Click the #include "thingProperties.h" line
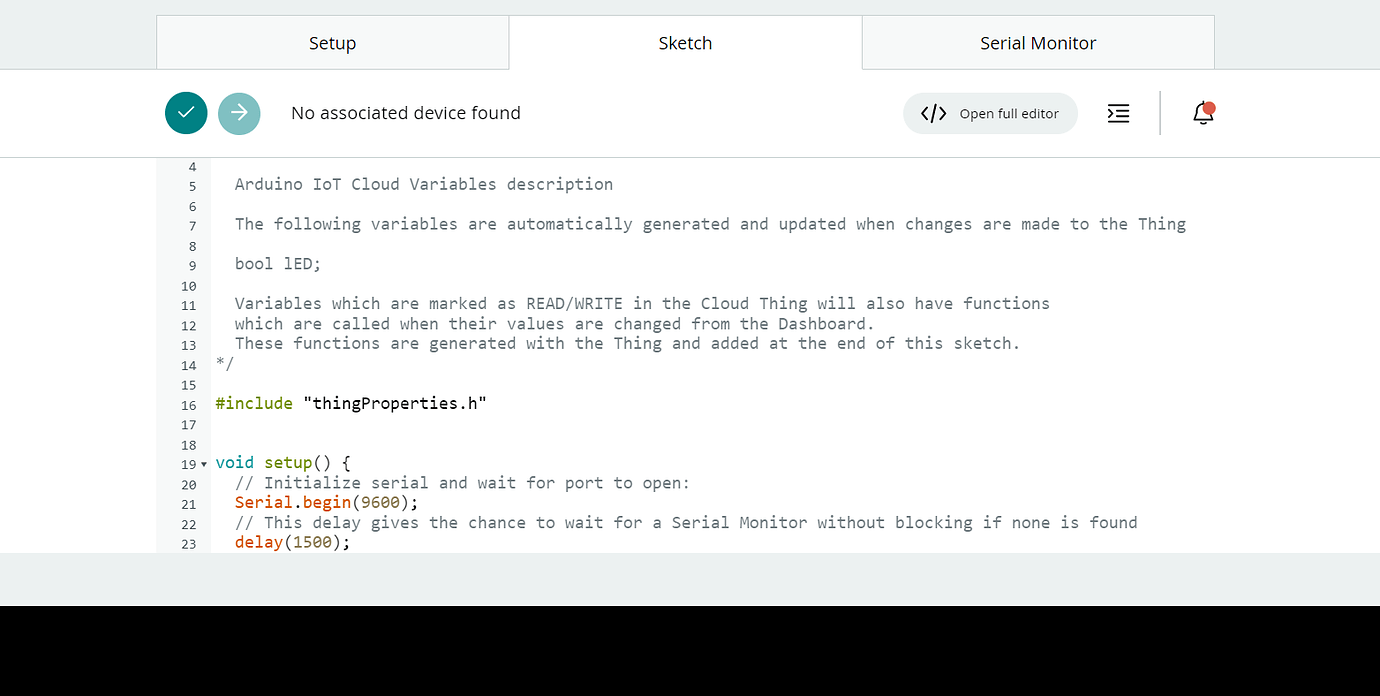 tap(350, 404)
